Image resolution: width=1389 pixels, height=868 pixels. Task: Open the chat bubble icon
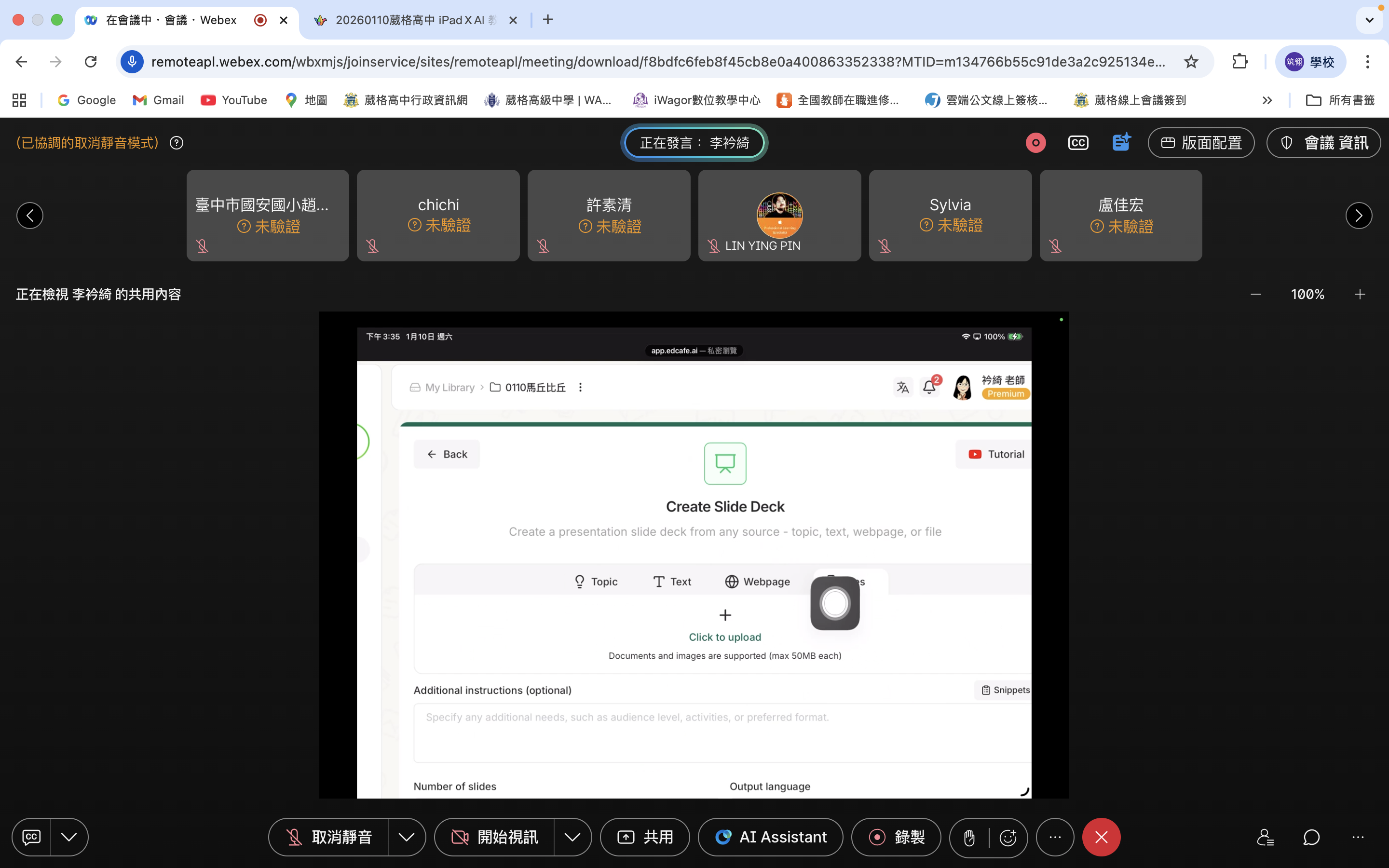[x=1311, y=837]
